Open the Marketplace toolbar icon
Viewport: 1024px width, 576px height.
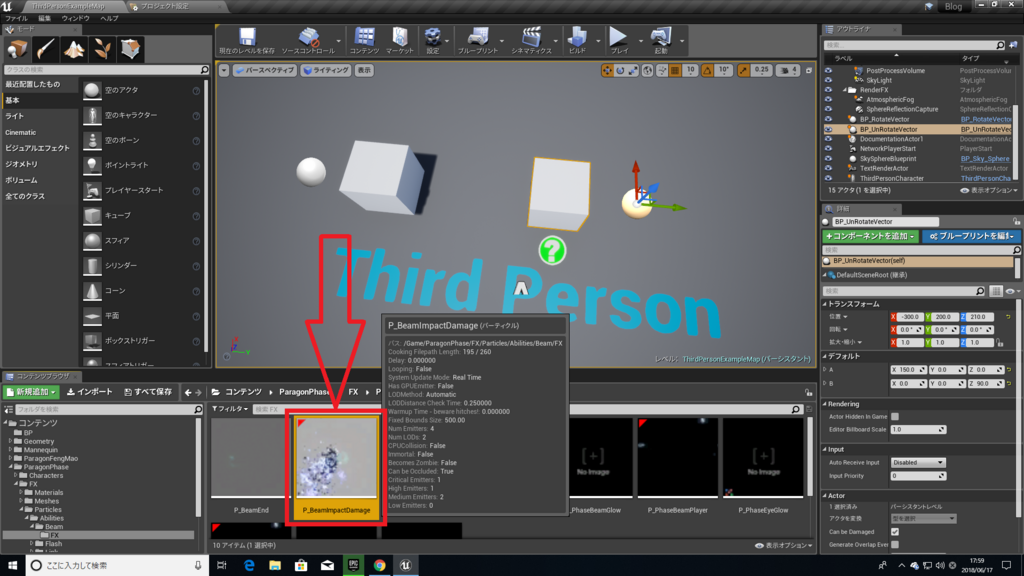(x=400, y=40)
